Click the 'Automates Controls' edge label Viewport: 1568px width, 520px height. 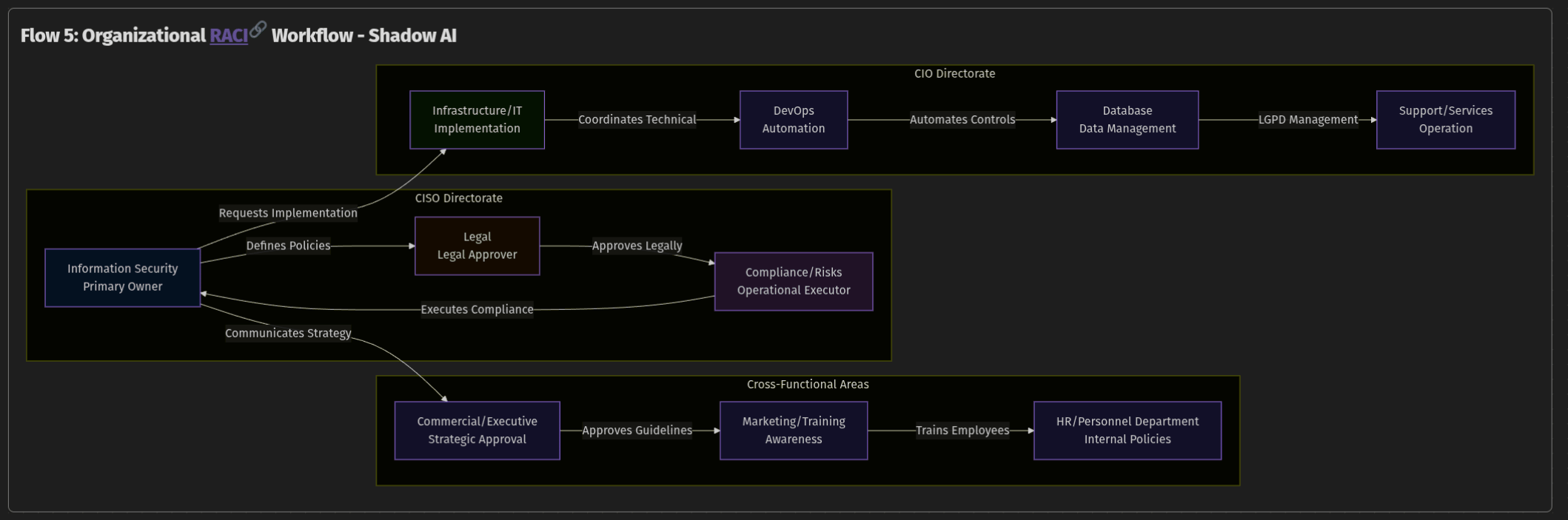[x=962, y=120]
